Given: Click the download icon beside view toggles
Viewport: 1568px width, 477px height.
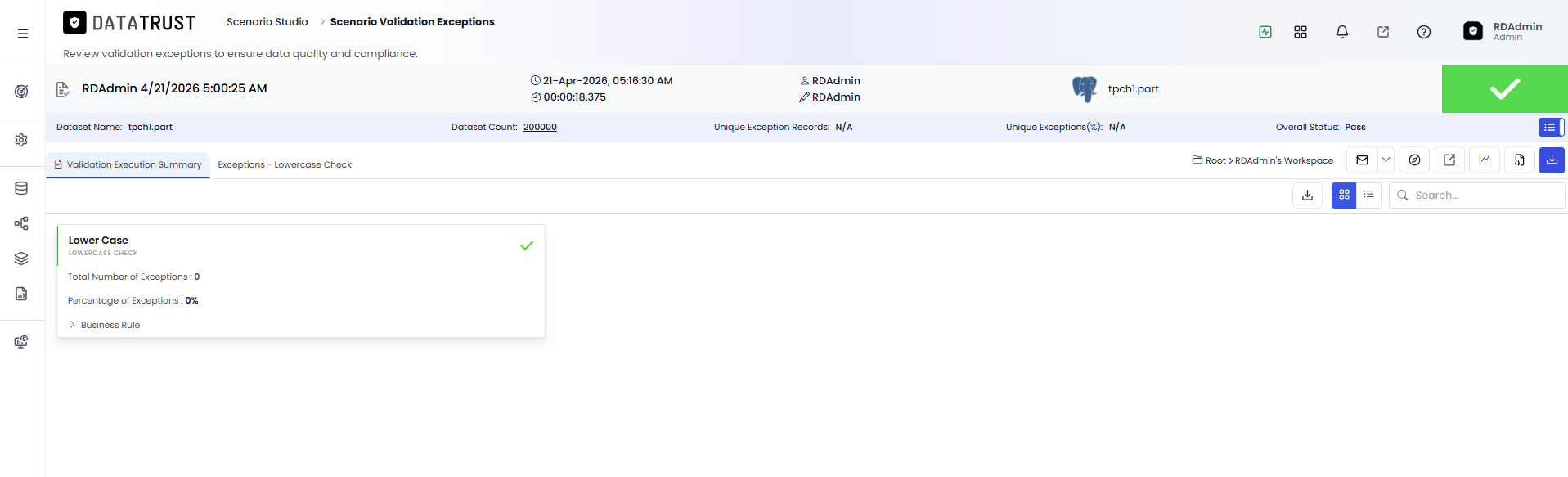Looking at the screenshot, I should click(1307, 196).
